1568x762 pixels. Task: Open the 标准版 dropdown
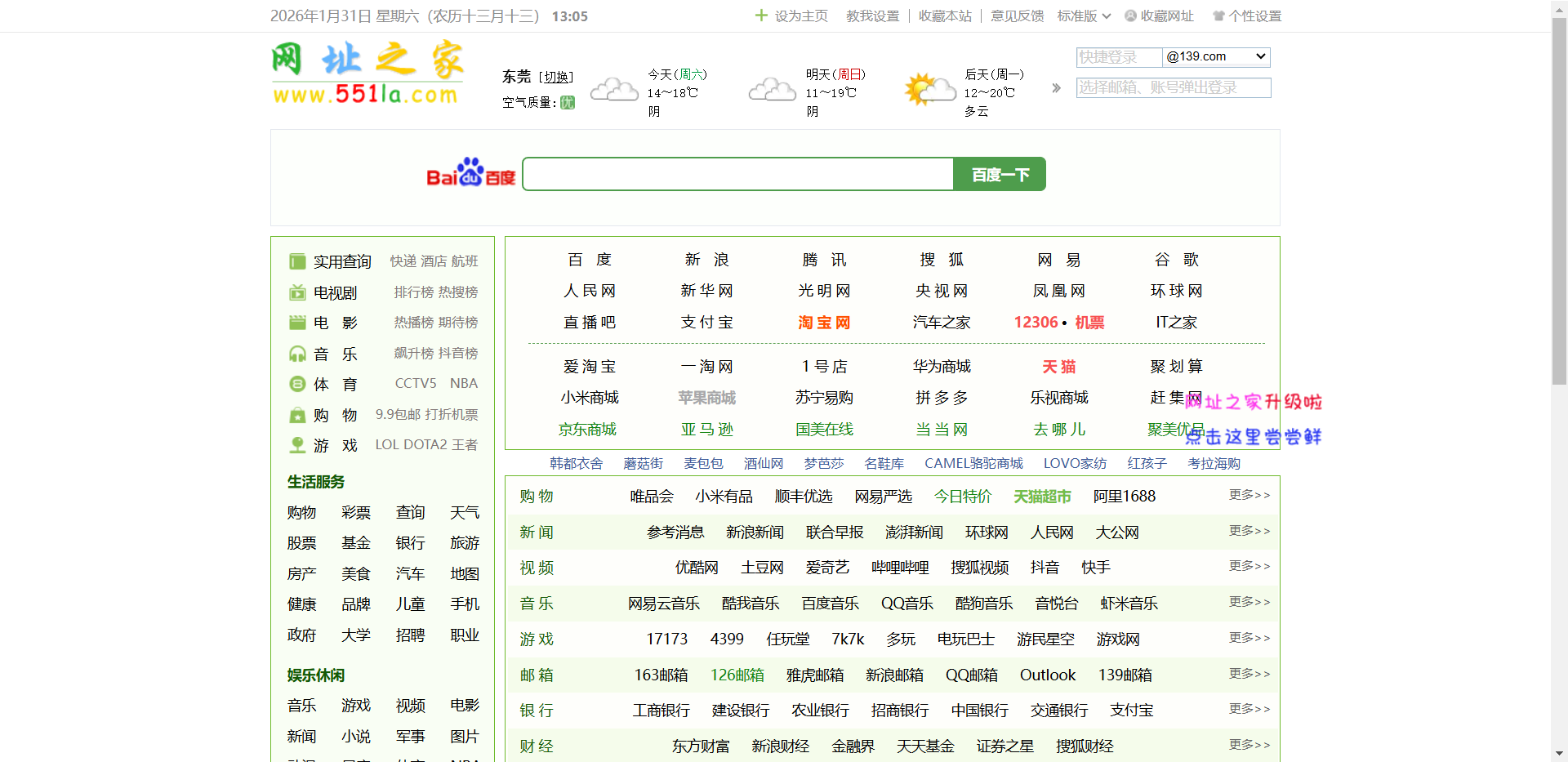(x=1084, y=16)
